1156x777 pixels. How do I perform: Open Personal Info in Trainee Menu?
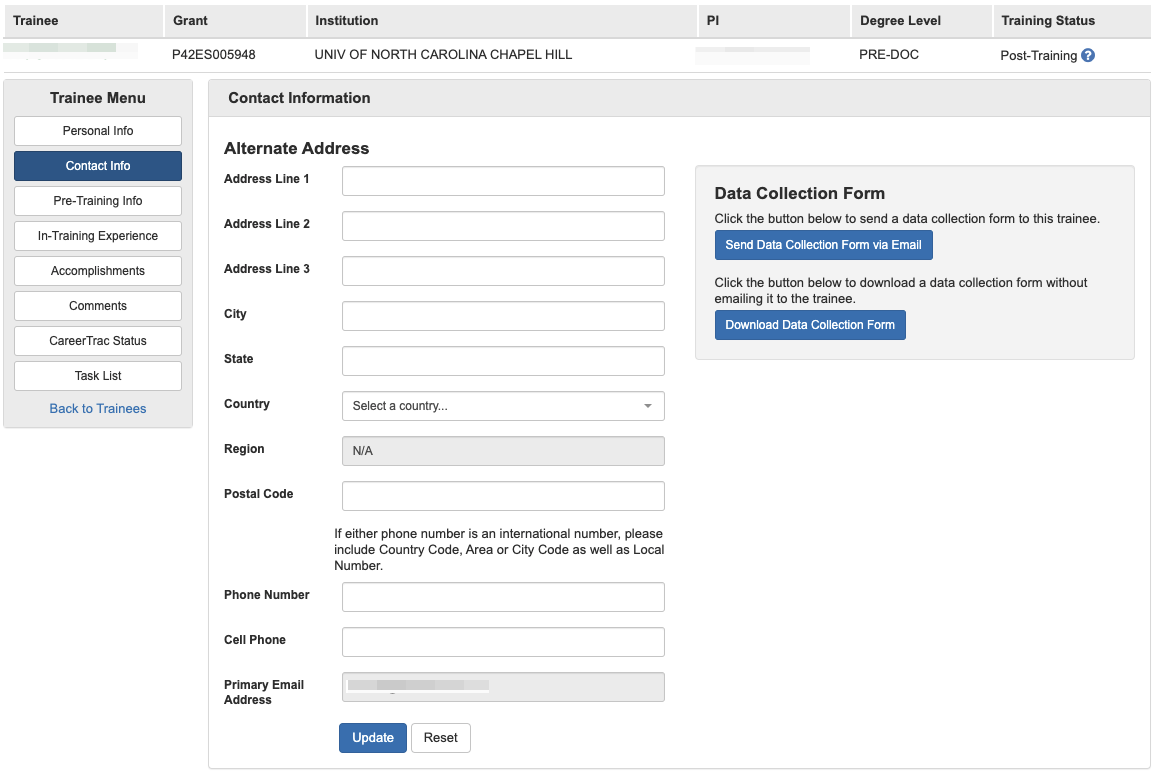98,131
